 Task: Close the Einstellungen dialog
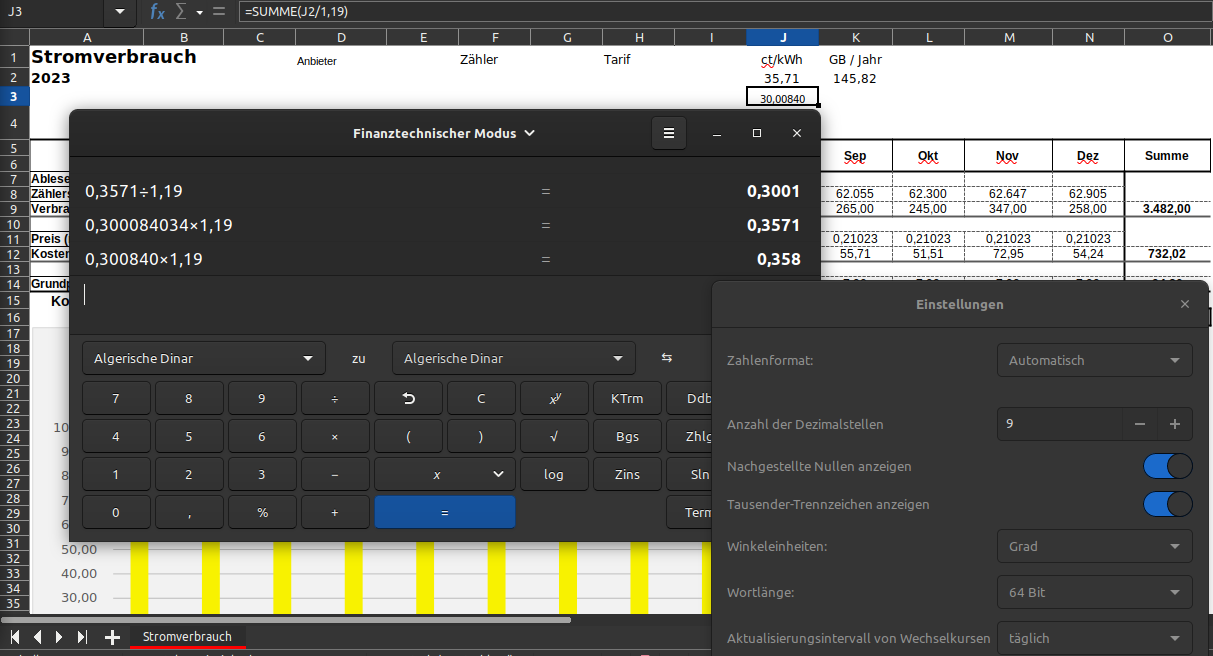pyautogui.click(x=1185, y=304)
